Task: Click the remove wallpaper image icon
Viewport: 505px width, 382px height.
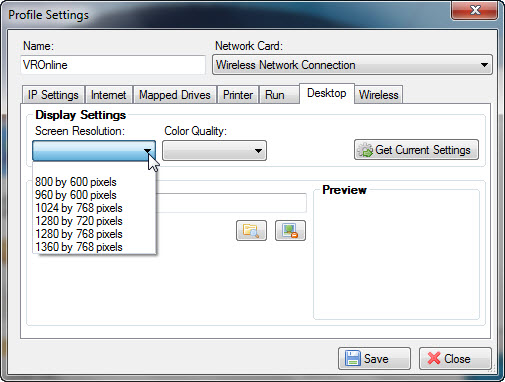Action: (x=290, y=230)
